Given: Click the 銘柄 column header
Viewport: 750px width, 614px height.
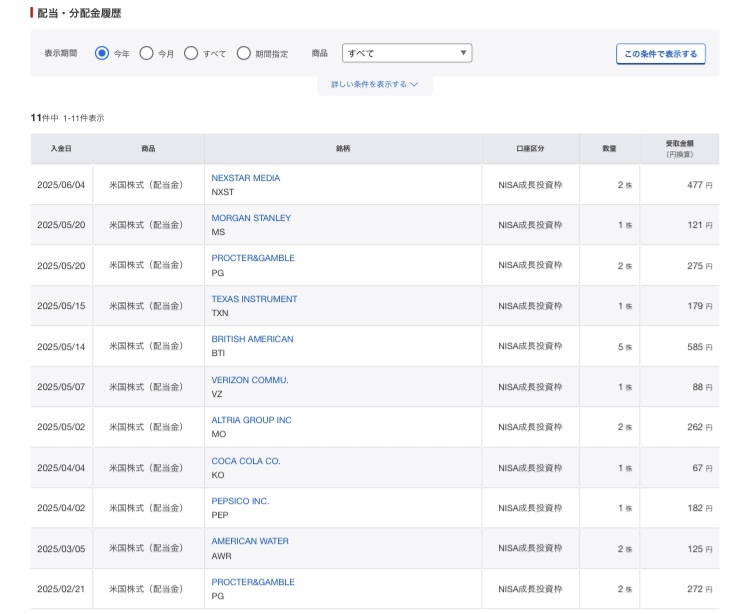Looking at the screenshot, I should click(343, 149).
